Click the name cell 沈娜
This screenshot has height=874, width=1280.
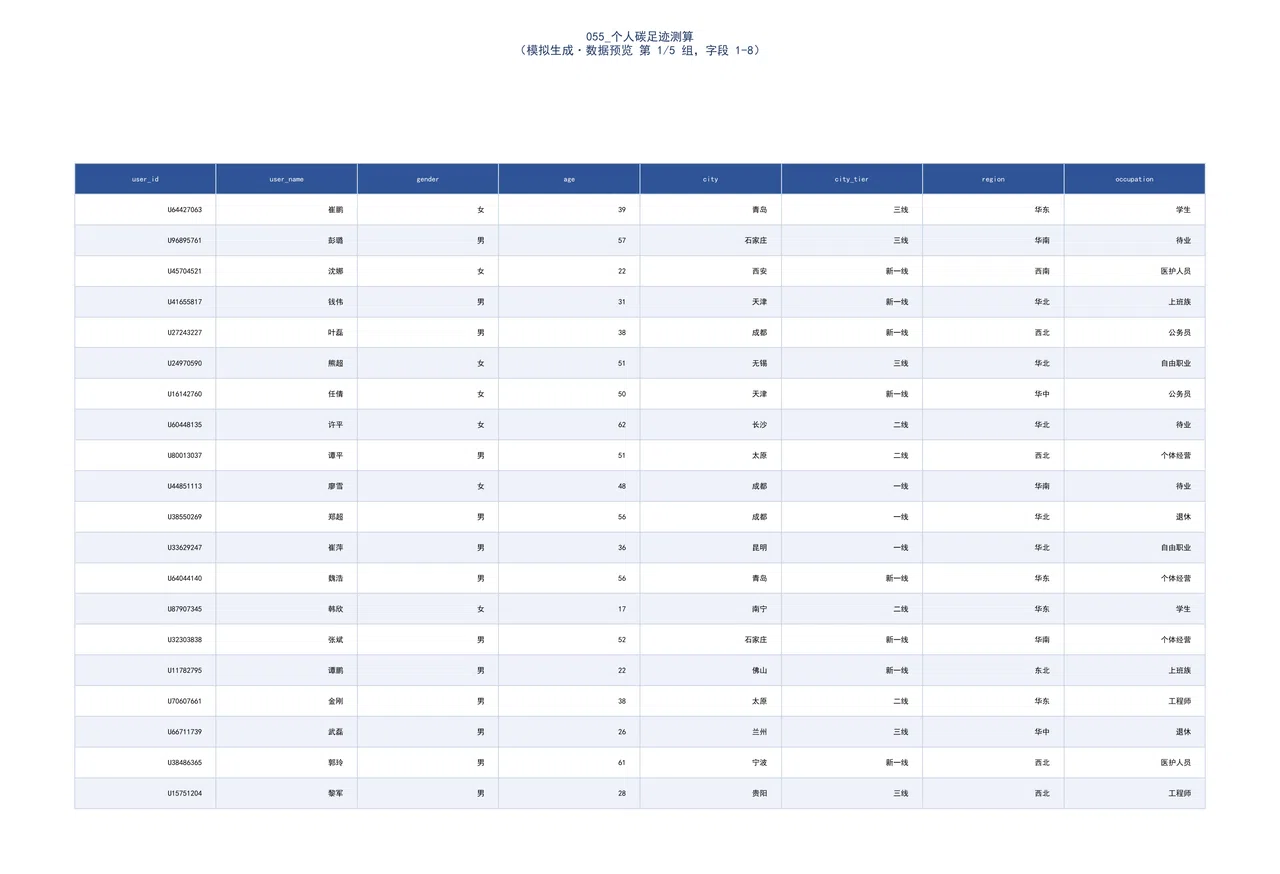(286, 271)
